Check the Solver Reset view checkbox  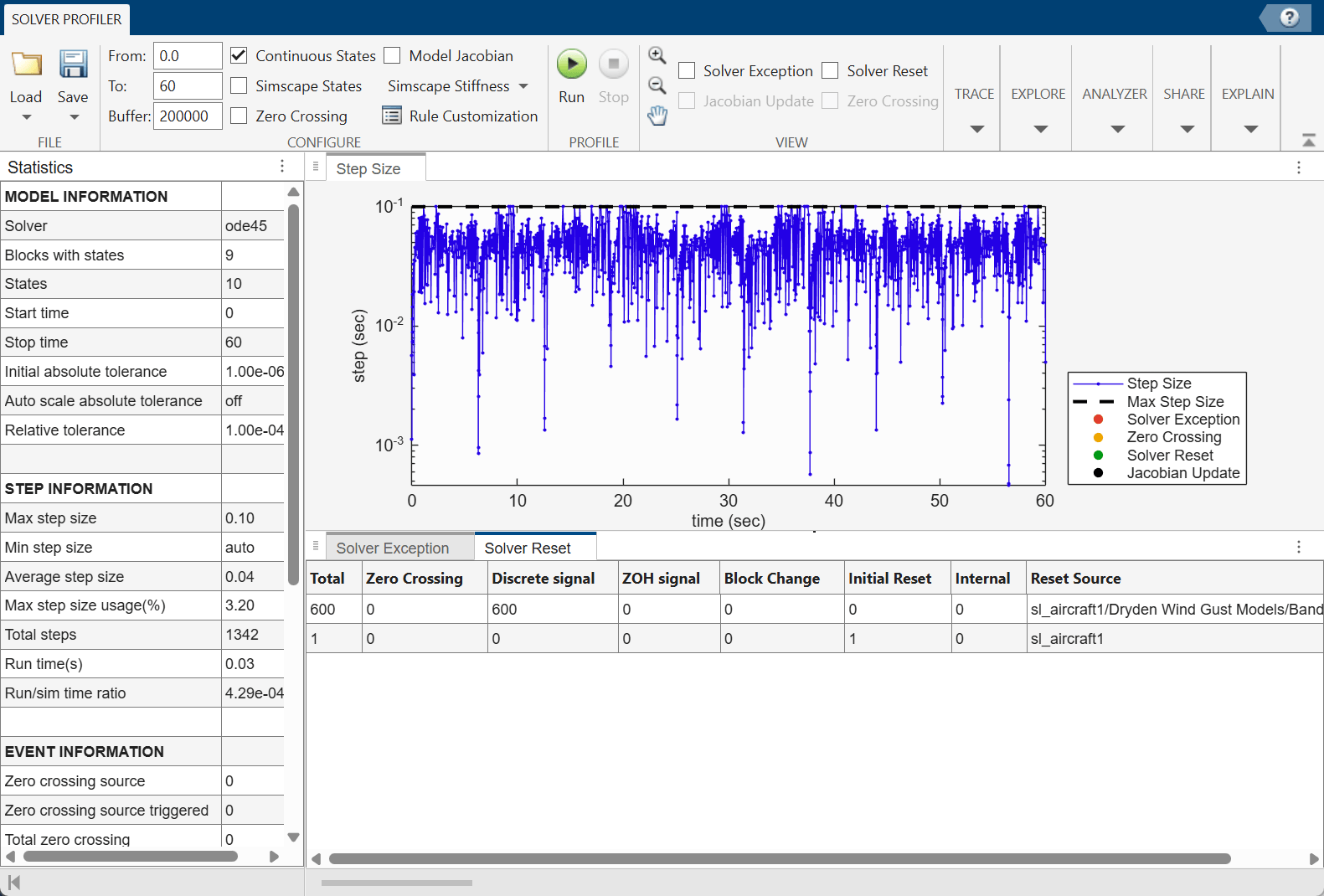pyautogui.click(x=830, y=70)
